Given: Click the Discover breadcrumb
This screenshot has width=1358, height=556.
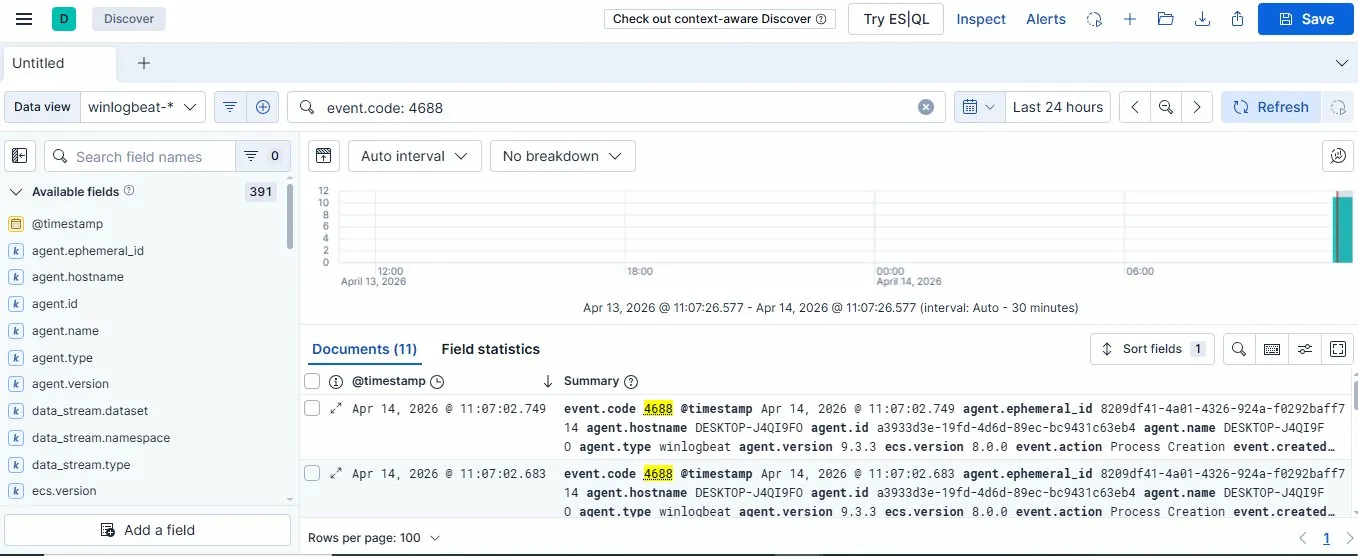Looking at the screenshot, I should (x=129, y=18).
